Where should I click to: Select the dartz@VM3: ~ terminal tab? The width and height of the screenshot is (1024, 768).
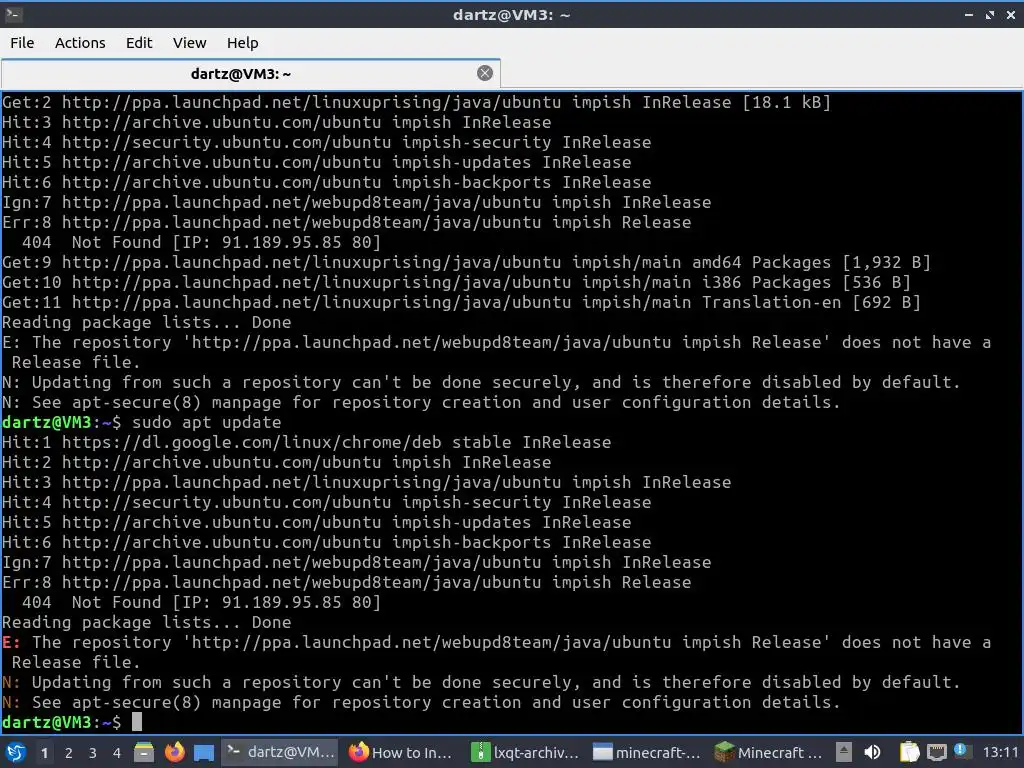pyautogui.click(x=251, y=74)
